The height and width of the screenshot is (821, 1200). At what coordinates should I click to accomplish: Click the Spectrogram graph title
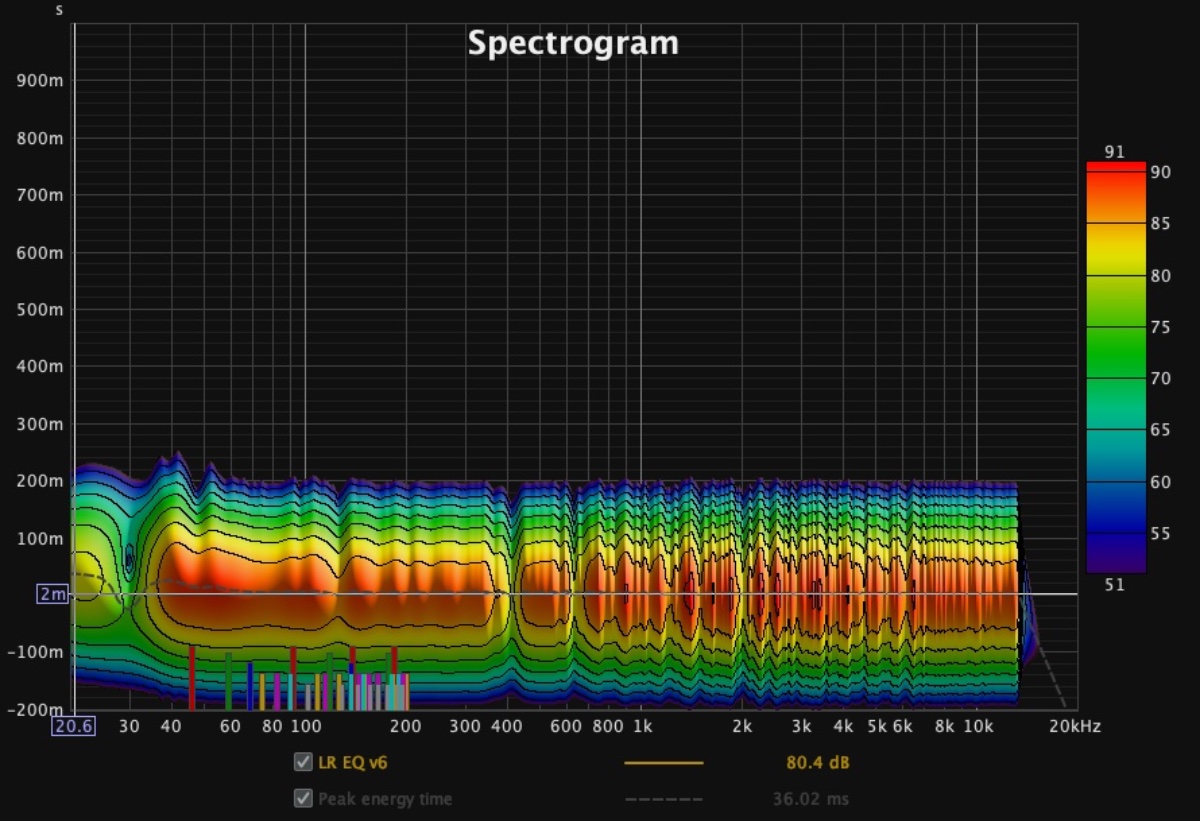click(x=573, y=43)
